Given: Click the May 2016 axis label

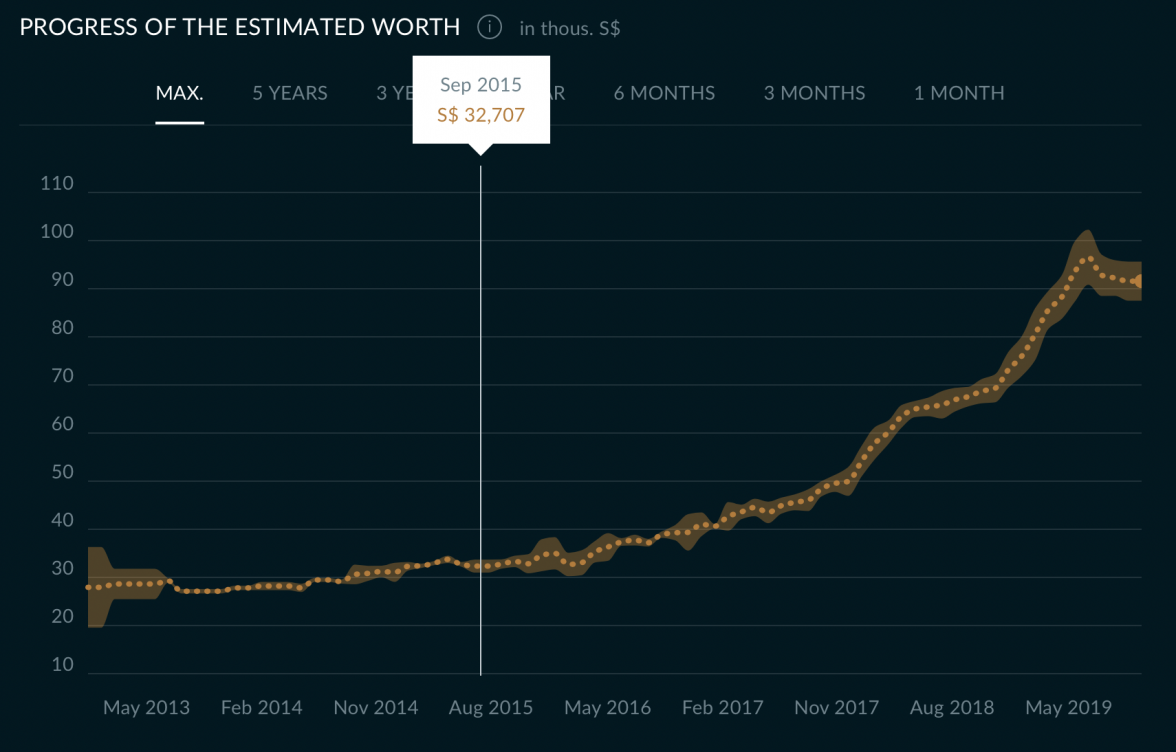Looking at the screenshot, I should point(607,708).
